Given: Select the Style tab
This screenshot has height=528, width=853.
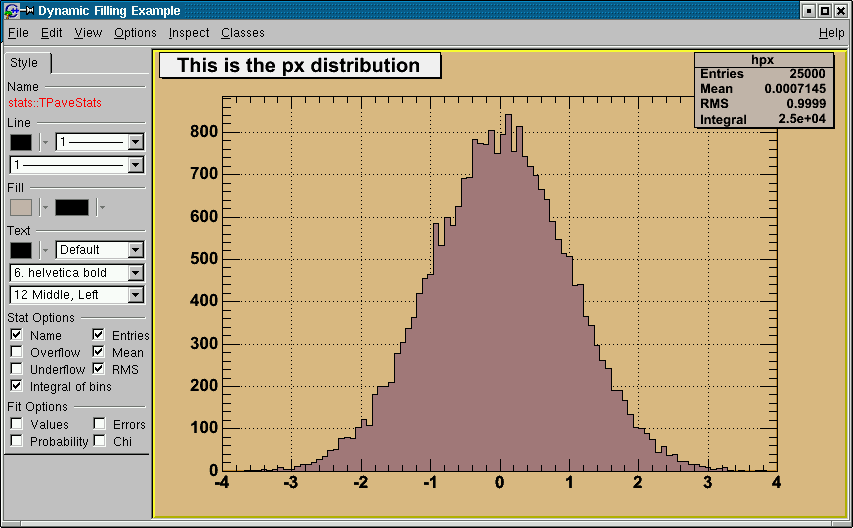Looking at the screenshot, I should [25, 63].
